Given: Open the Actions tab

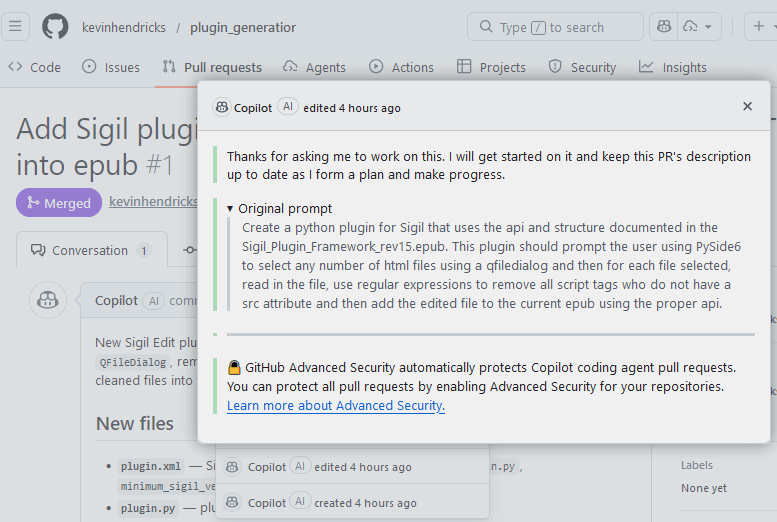Looking at the screenshot, I should (401, 67).
